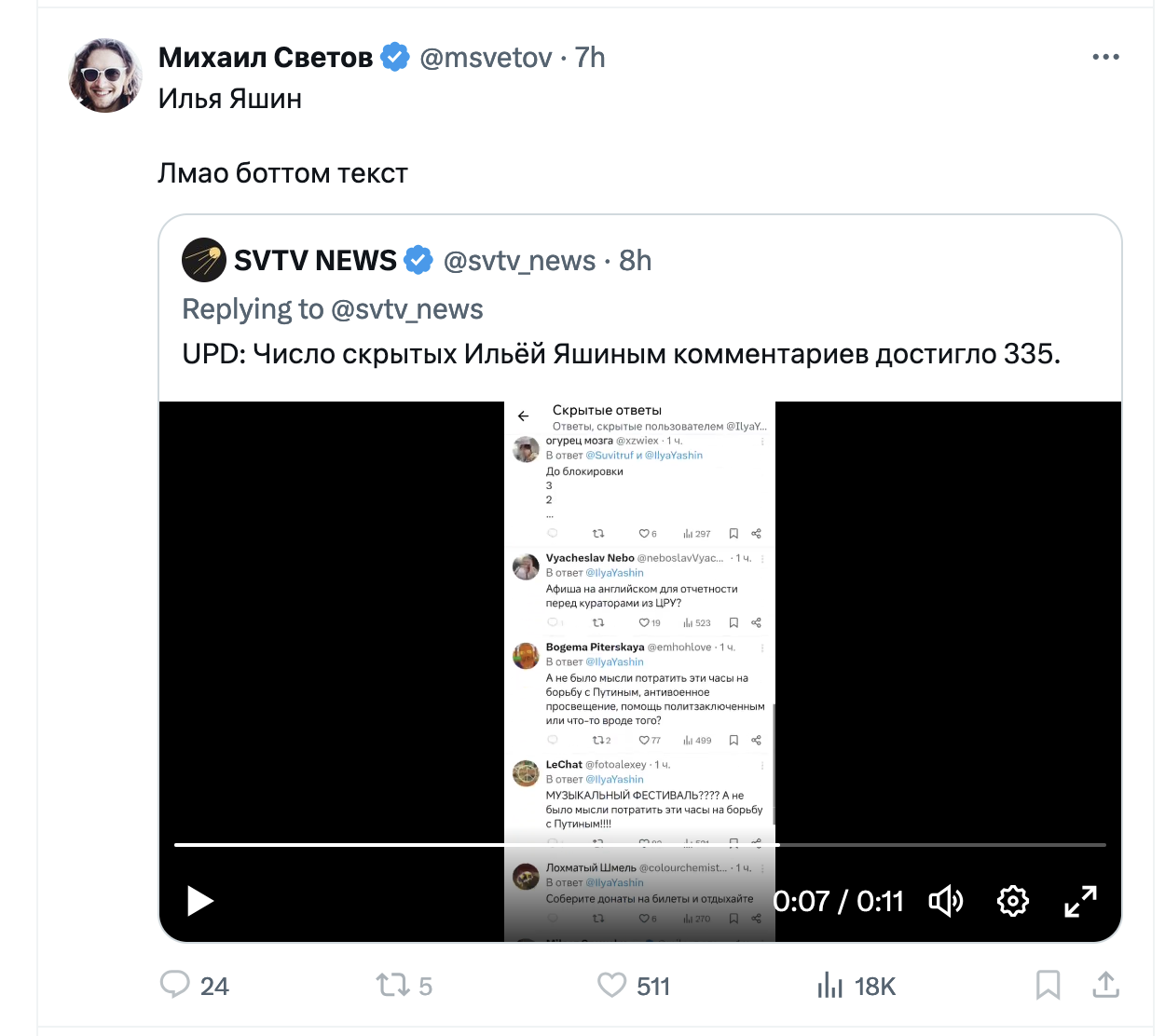Bookmark this tweet
This screenshot has width=1165, height=1036.
click(x=1048, y=985)
